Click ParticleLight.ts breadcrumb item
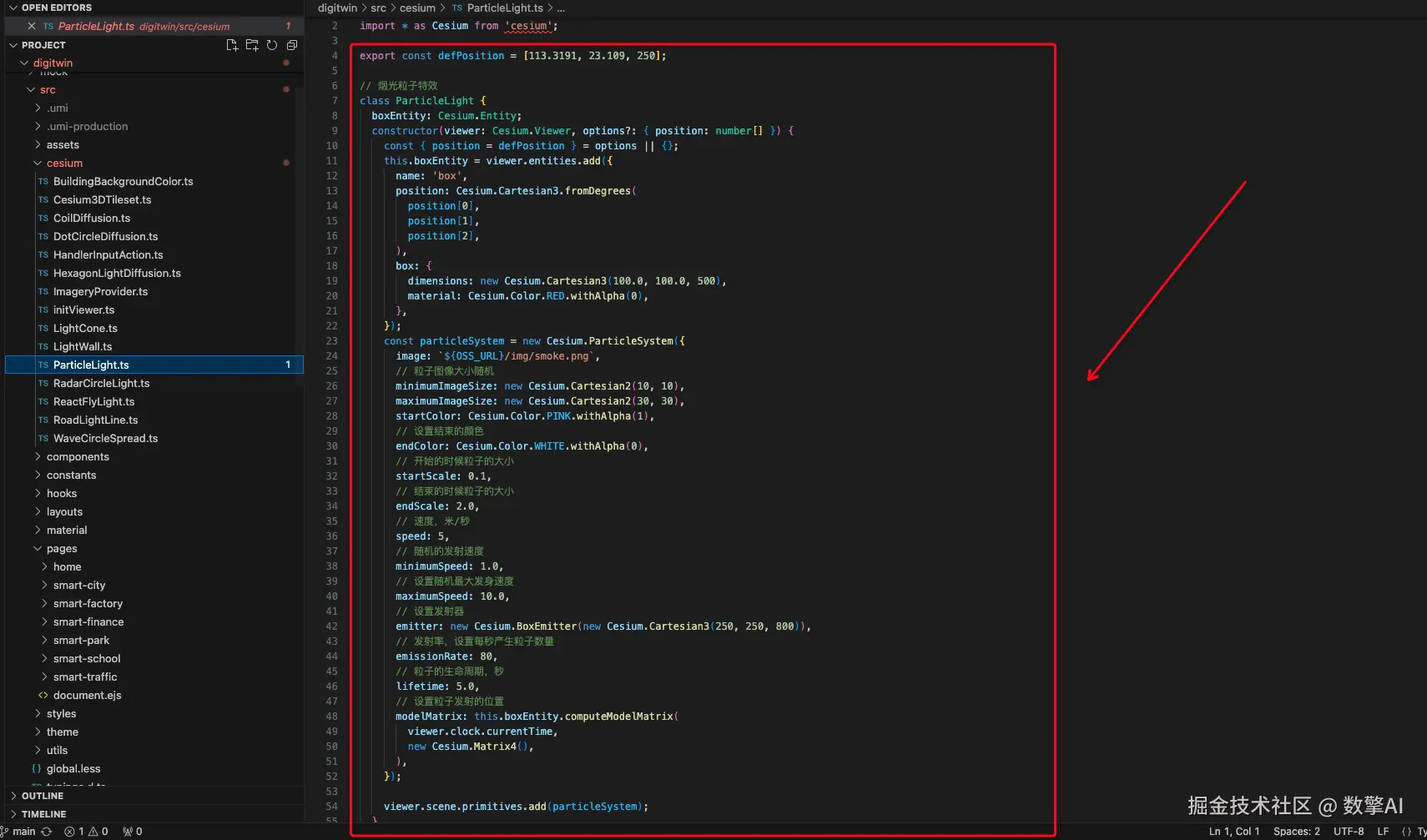 [x=497, y=8]
